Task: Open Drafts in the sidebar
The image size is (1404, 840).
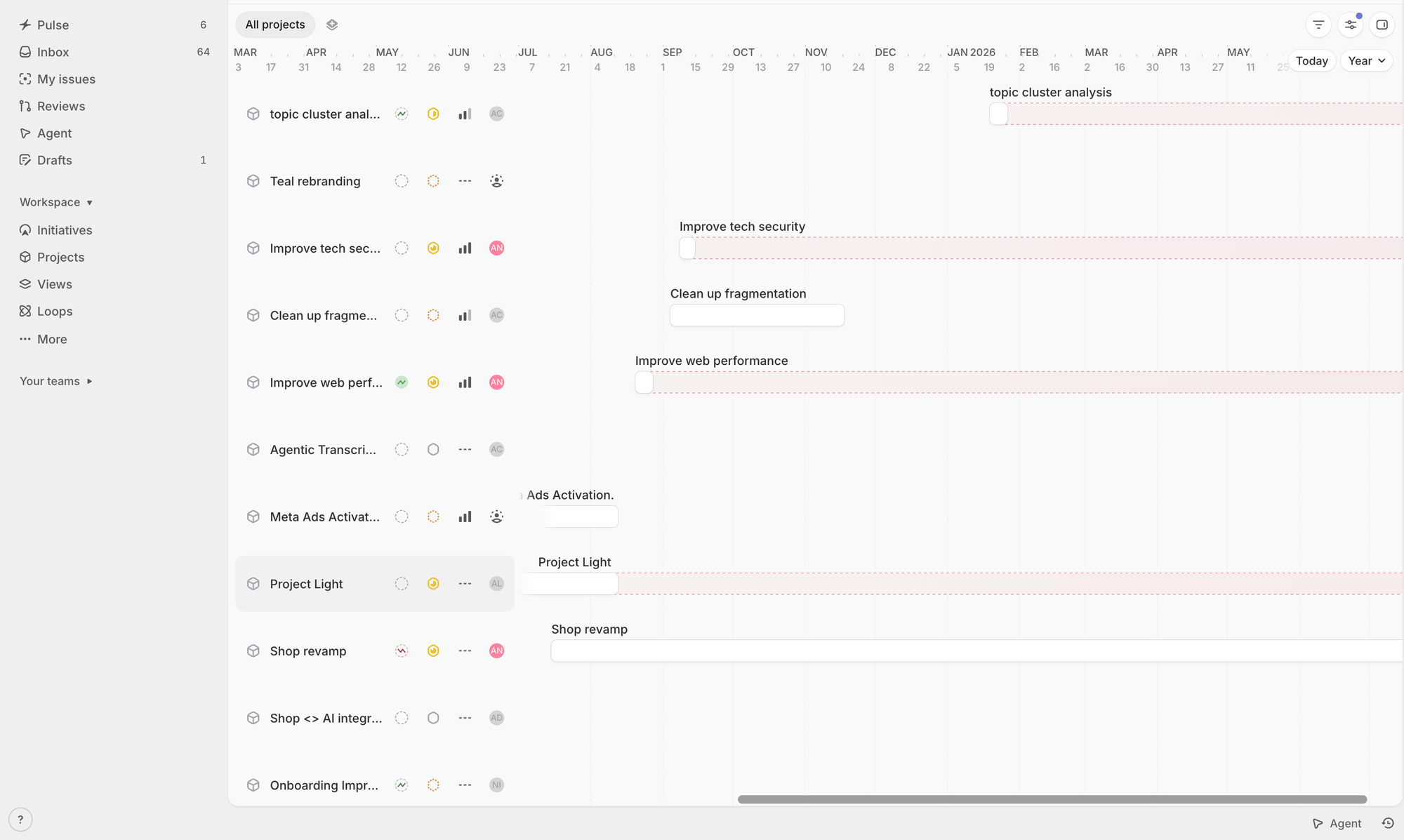Action: [114, 160]
